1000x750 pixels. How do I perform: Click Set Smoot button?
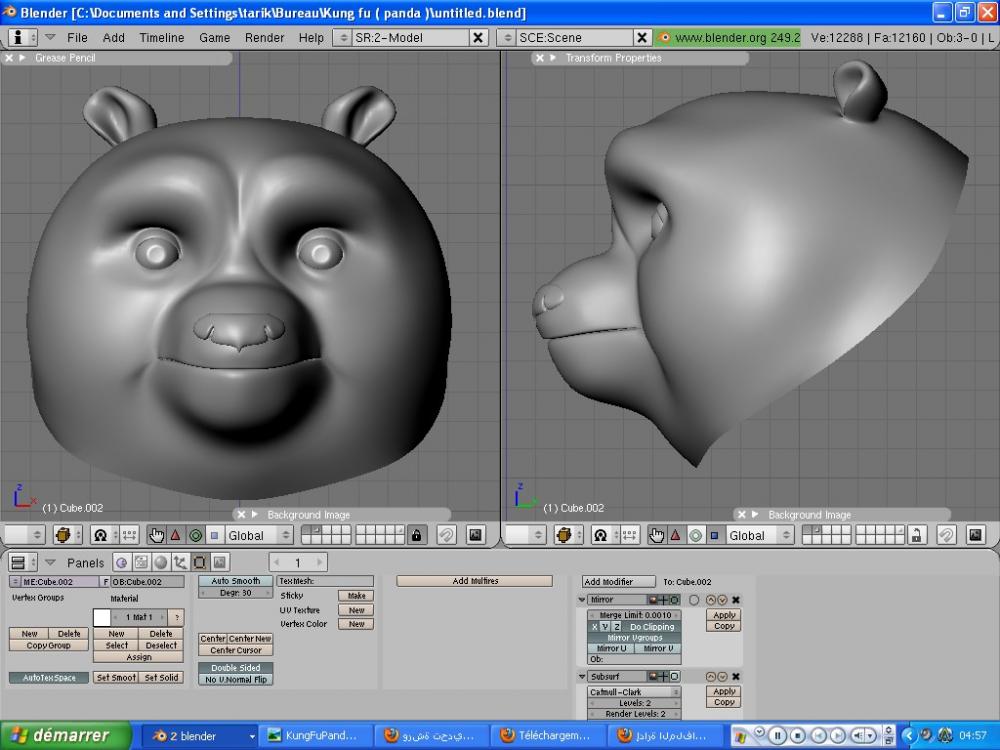coord(116,677)
